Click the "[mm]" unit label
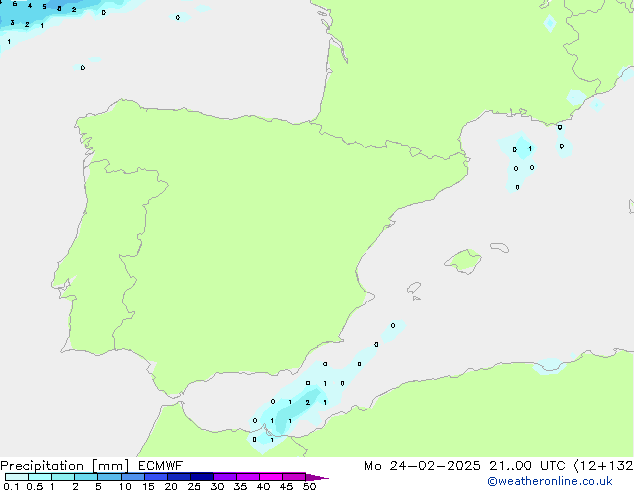 point(110,466)
